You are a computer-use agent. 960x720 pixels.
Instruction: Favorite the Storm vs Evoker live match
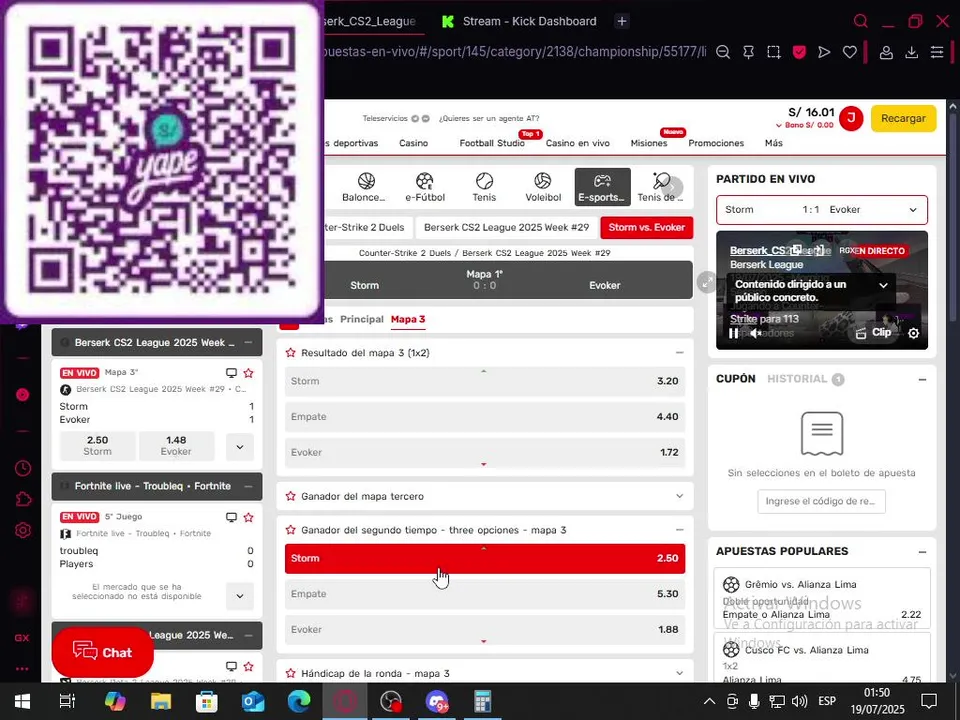tap(249, 373)
